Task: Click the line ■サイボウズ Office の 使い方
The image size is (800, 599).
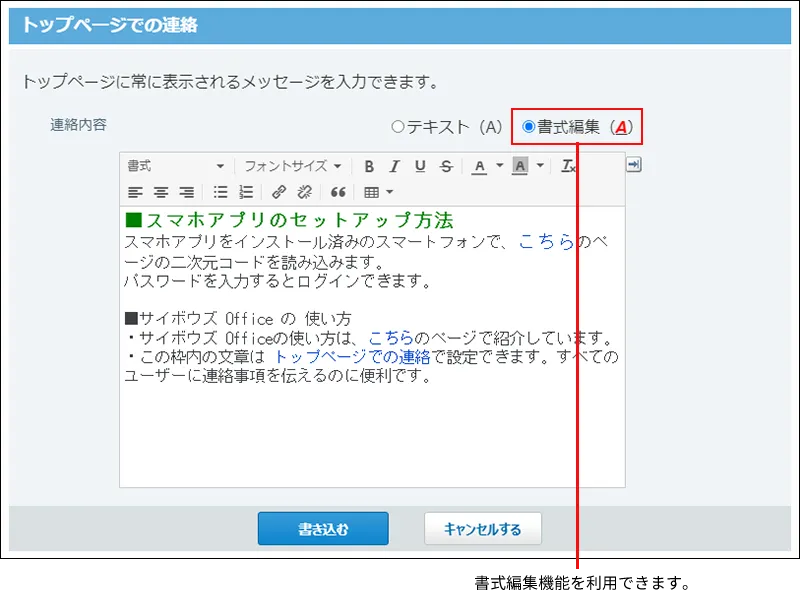Action: 238,319
